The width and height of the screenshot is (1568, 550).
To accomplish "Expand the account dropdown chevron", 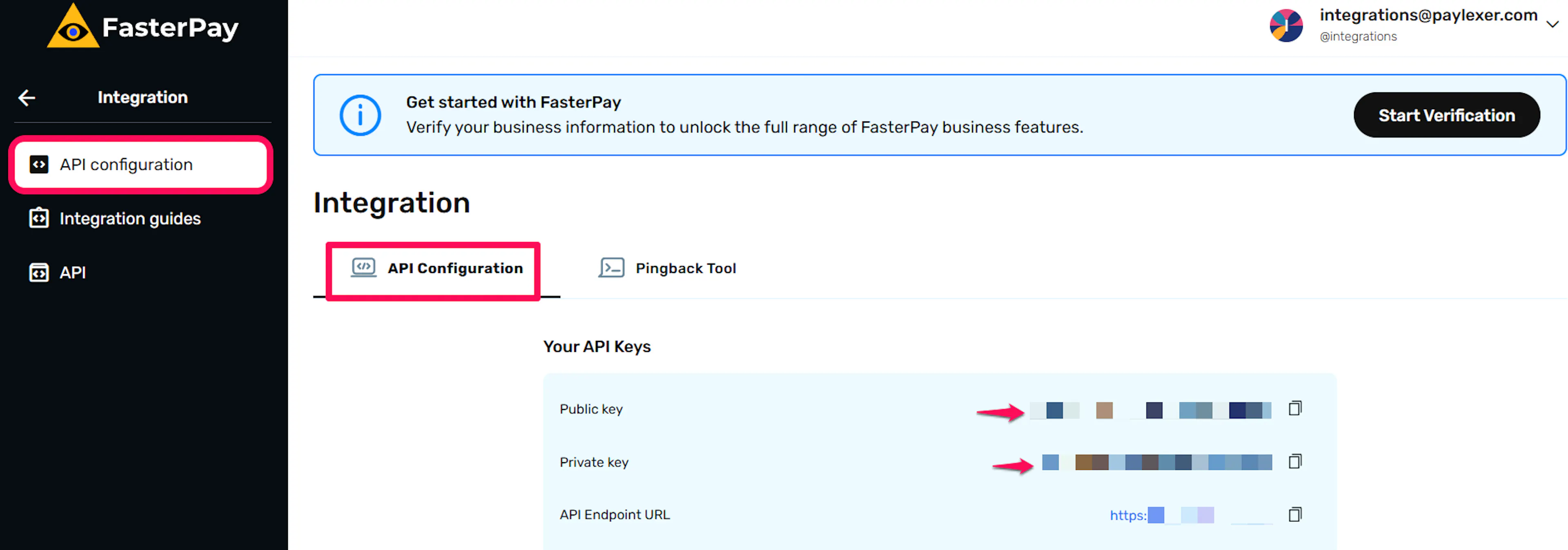I will click(x=1552, y=25).
